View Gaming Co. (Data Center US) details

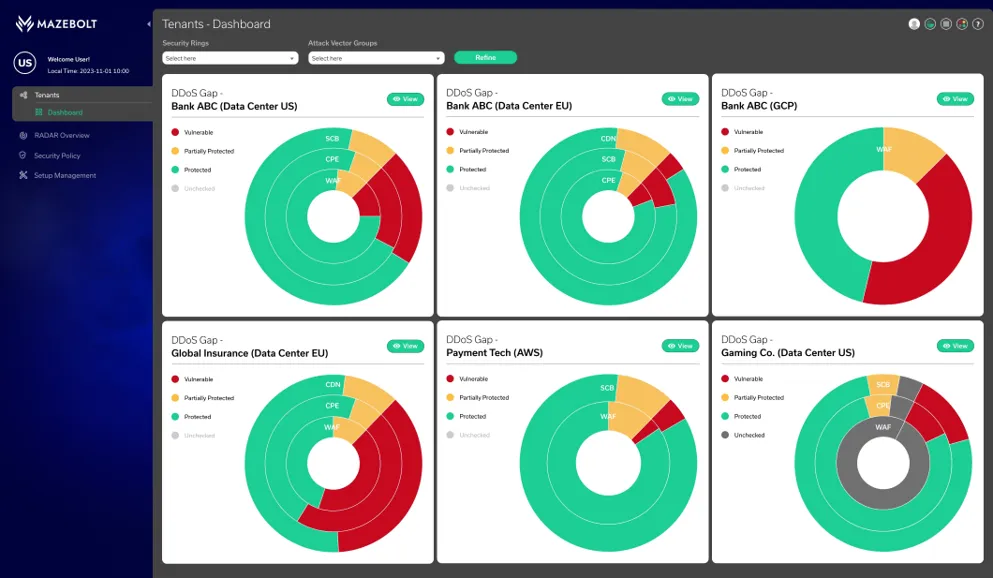(x=955, y=346)
